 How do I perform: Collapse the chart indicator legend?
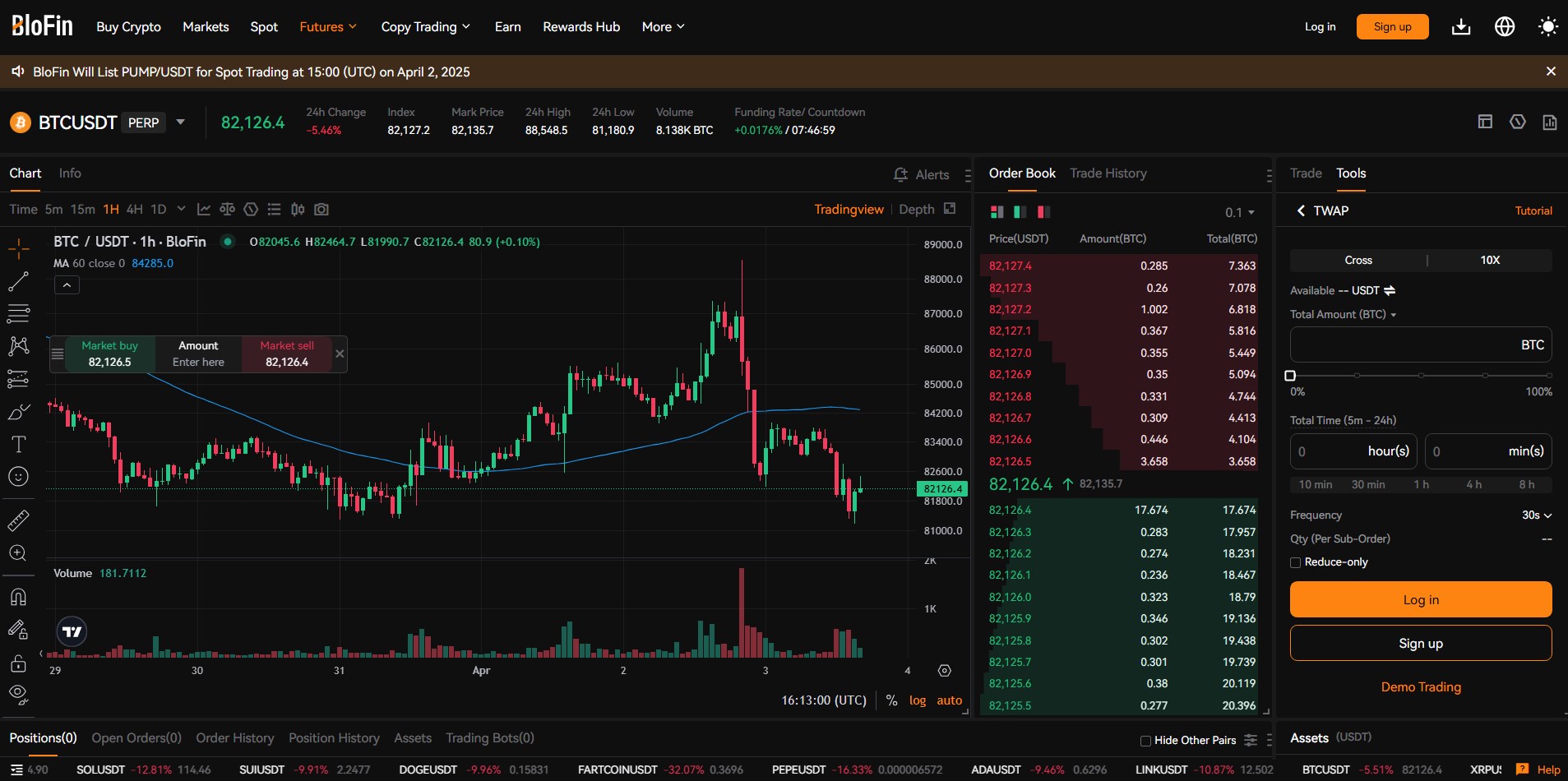tap(67, 285)
